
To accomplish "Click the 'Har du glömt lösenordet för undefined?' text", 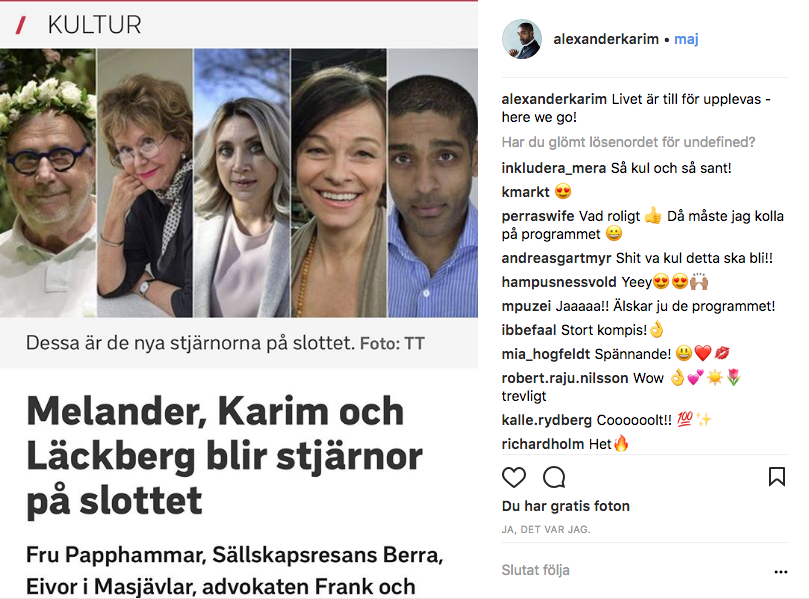I will tap(628, 142).
